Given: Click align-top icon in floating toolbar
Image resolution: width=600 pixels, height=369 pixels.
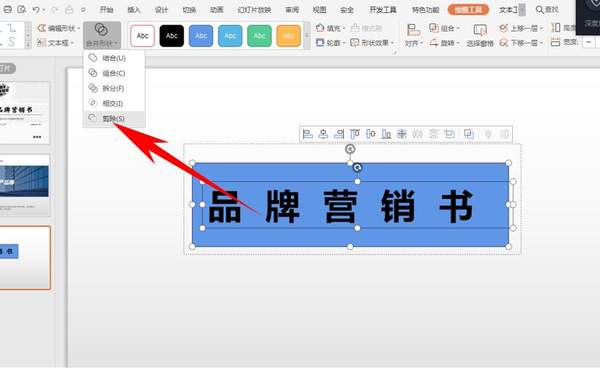Looking at the screenshot, I should (355, 134).
